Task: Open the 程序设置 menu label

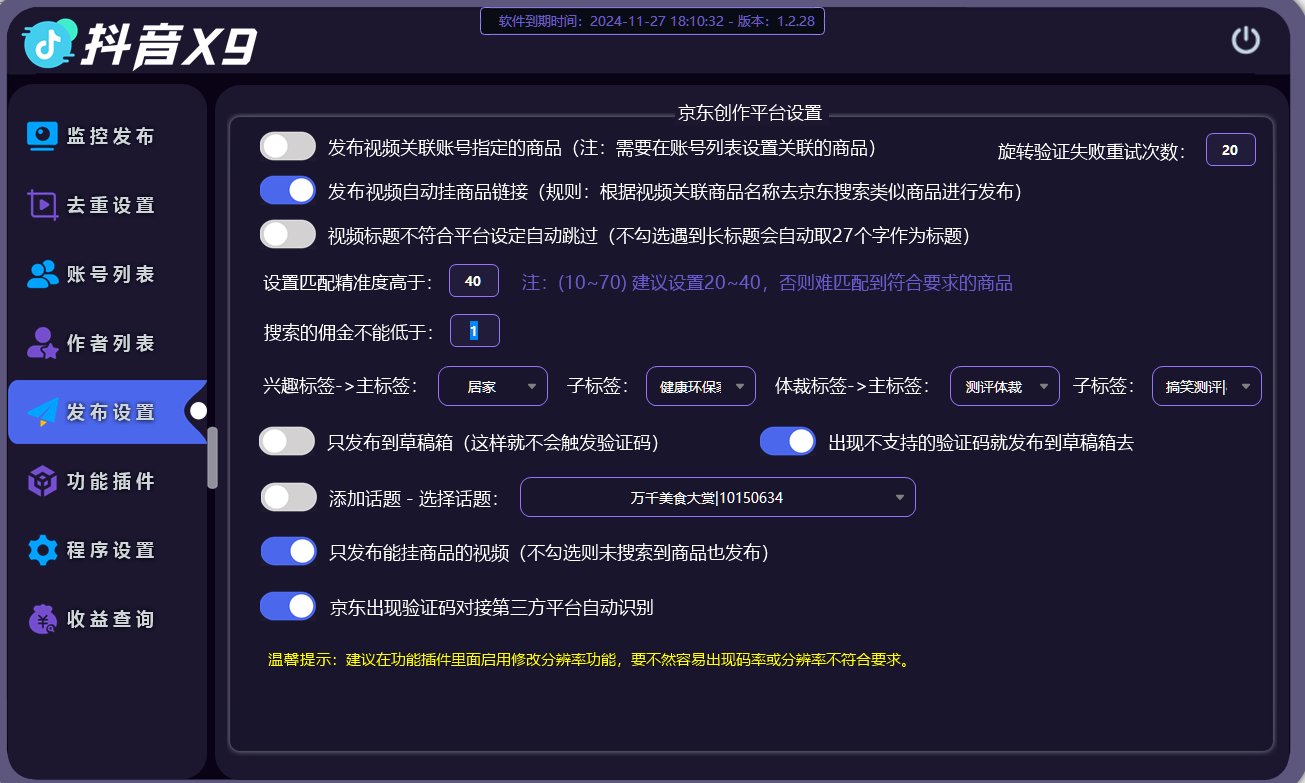Action: click(x=111, y=550)
